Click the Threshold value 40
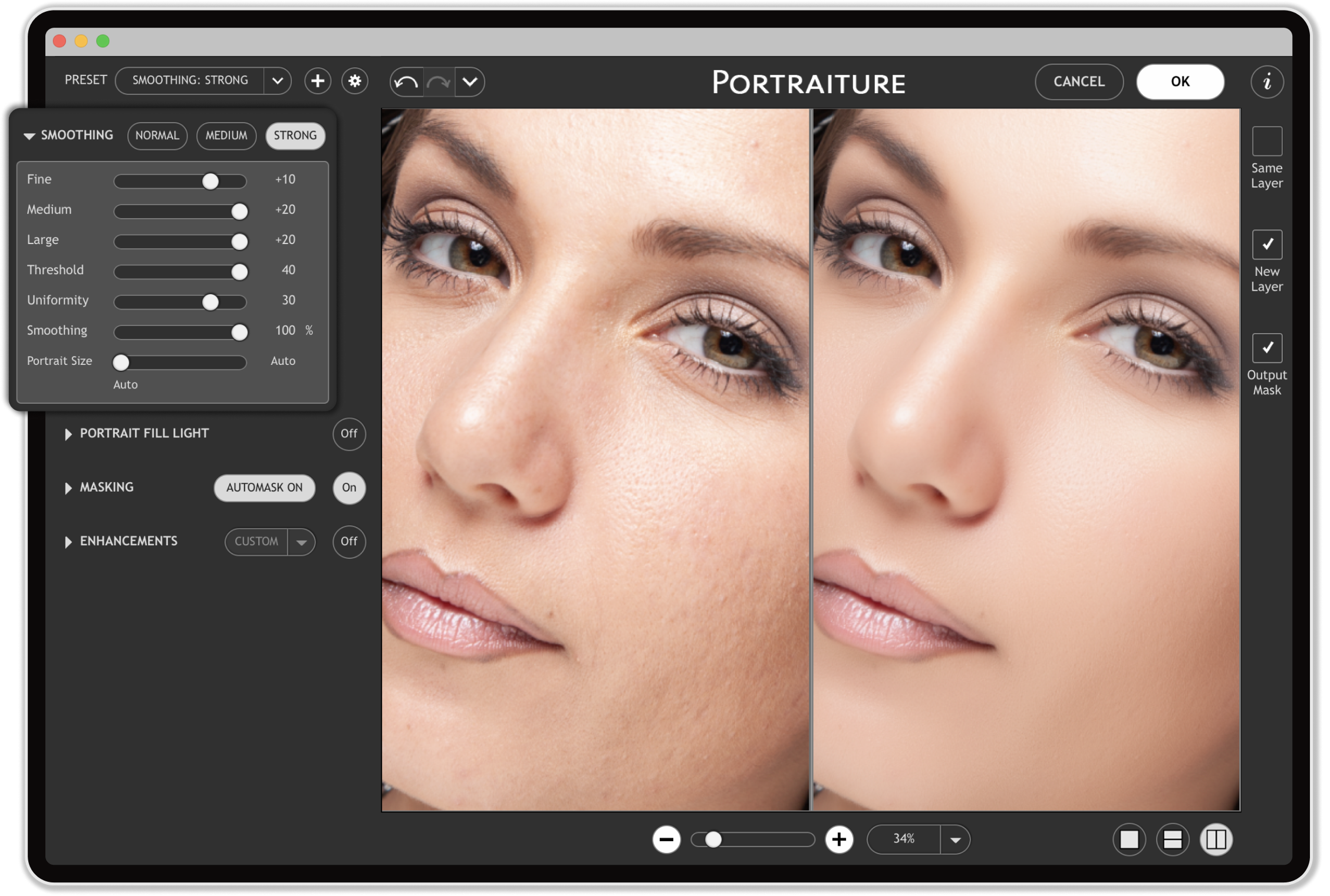 [x=288, y=270]
